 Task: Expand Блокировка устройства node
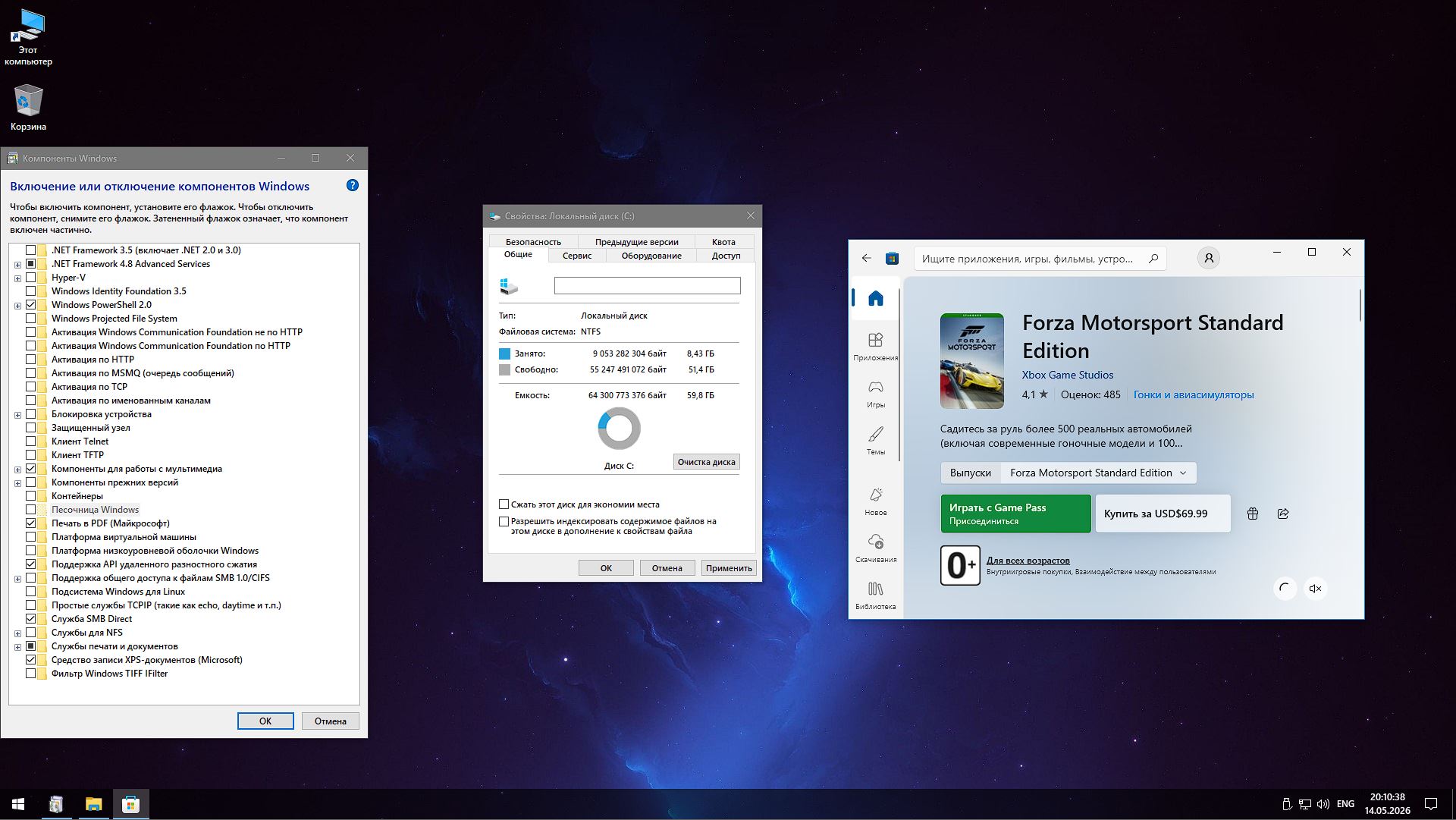click(17, 415)
